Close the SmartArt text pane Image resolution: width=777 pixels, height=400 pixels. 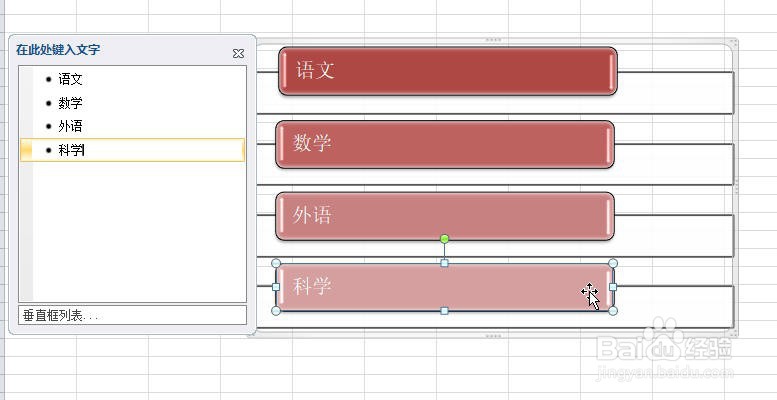[238, 54]
